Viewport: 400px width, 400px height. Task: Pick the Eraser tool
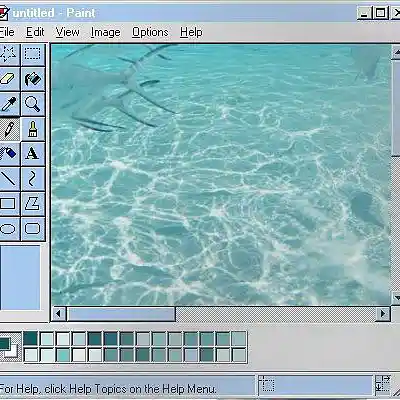(x=8, y=79)
